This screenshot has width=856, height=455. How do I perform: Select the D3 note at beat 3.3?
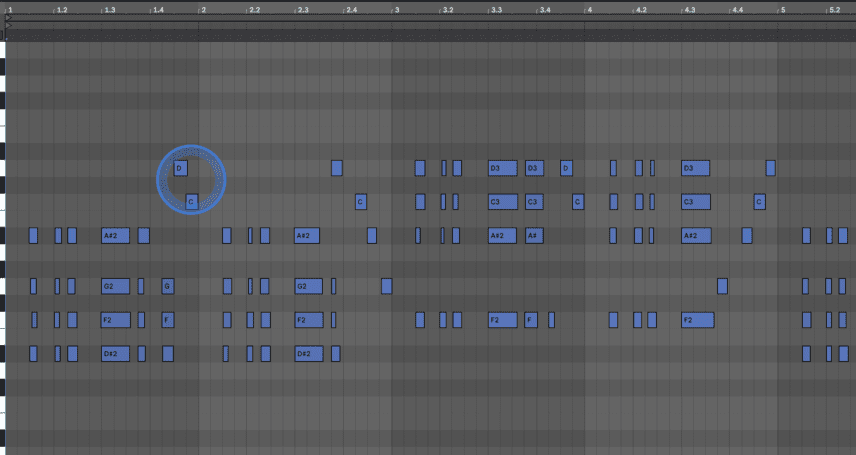click(x=503, y=168)
